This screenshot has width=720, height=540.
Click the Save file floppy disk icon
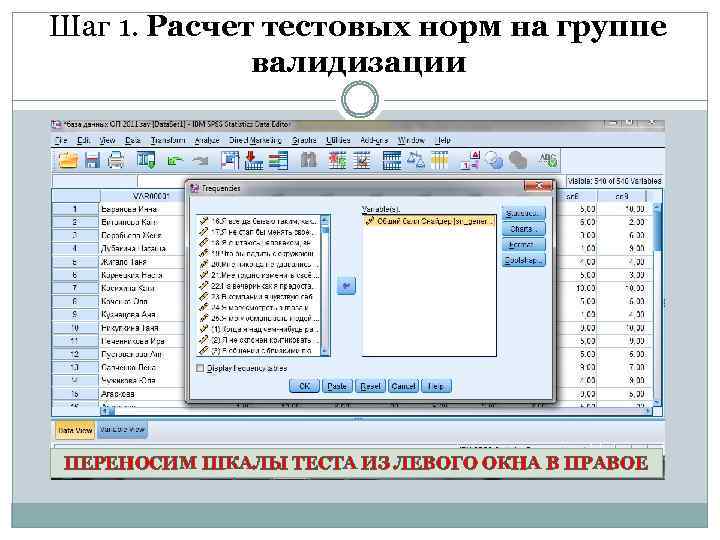tap(92, 161)
